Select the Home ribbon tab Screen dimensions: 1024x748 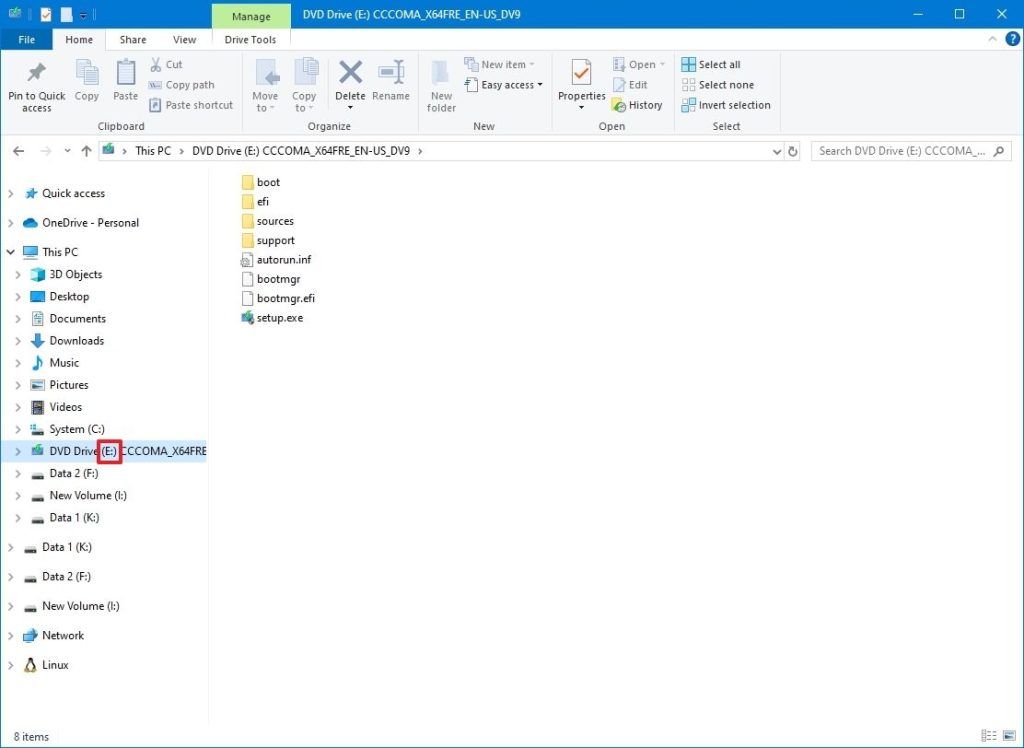[79, 39]
